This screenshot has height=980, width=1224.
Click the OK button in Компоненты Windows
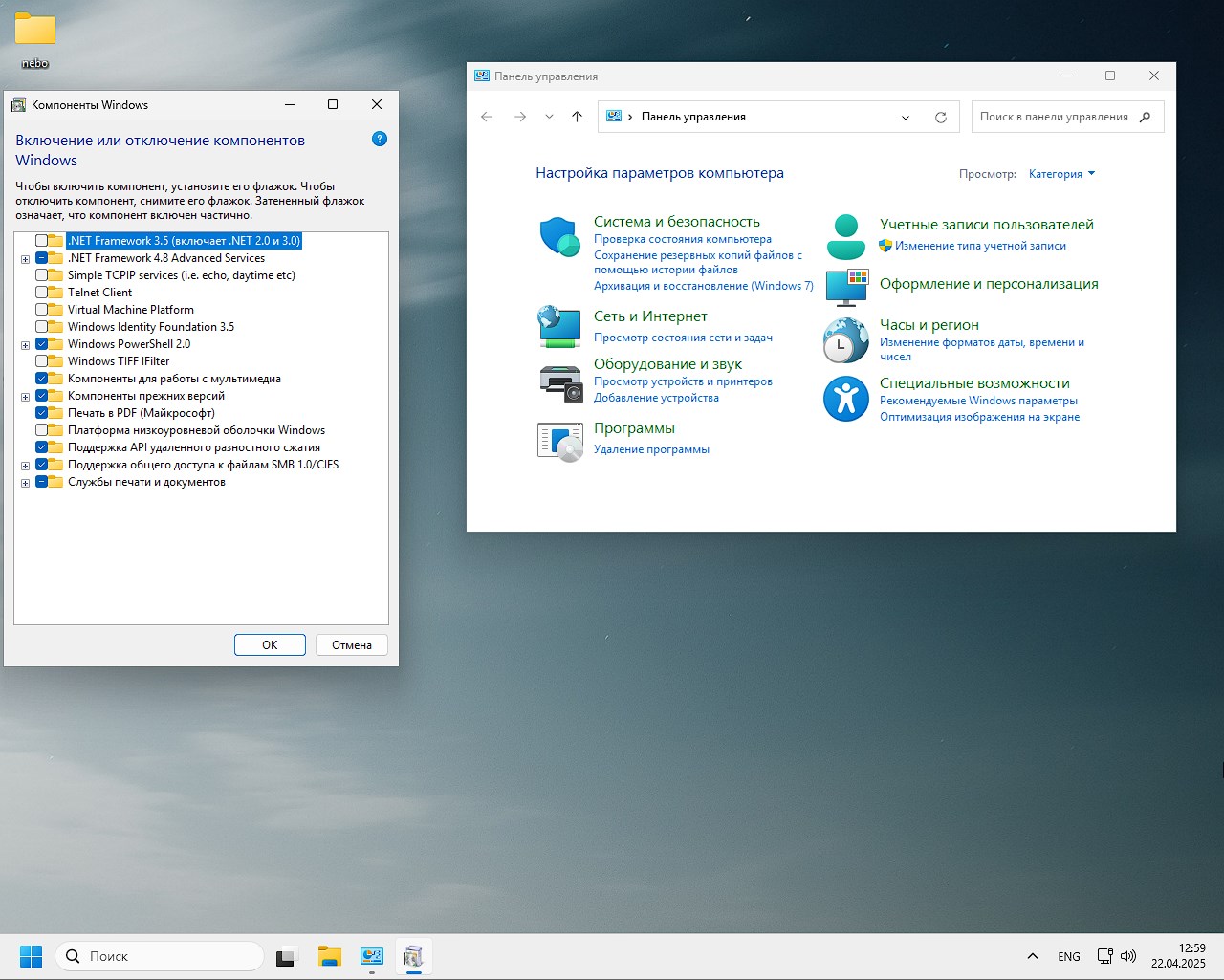pos(270,645)
